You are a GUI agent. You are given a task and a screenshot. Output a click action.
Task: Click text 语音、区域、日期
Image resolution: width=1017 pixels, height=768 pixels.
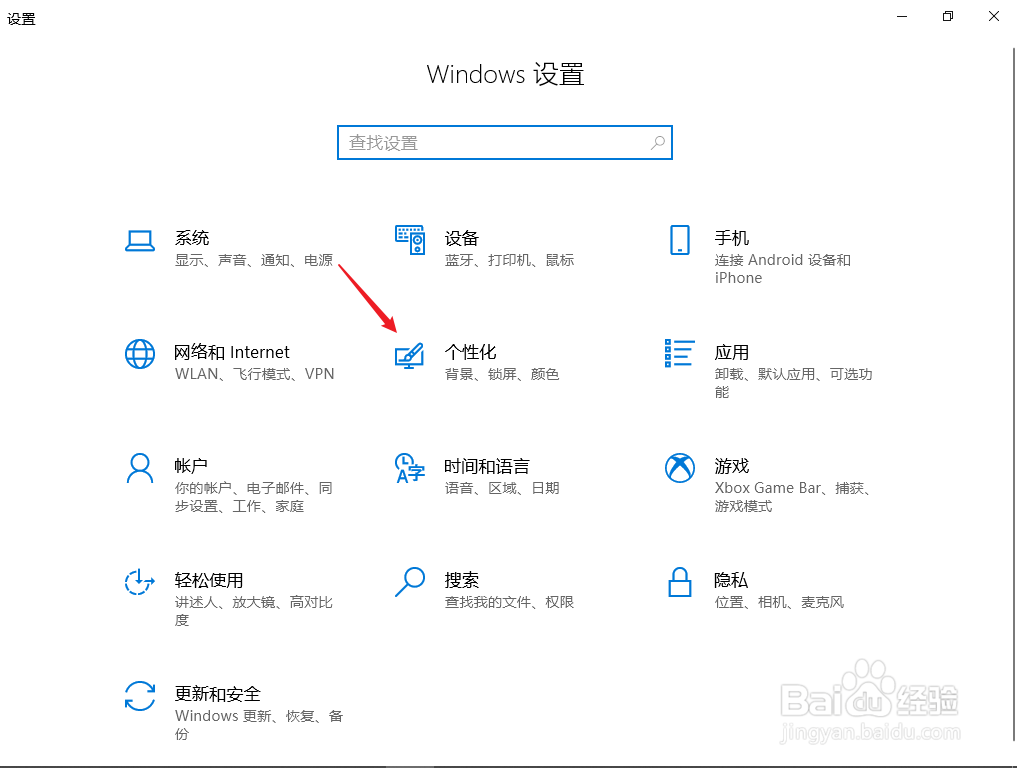pyautogui.click(x=502, y=488)
